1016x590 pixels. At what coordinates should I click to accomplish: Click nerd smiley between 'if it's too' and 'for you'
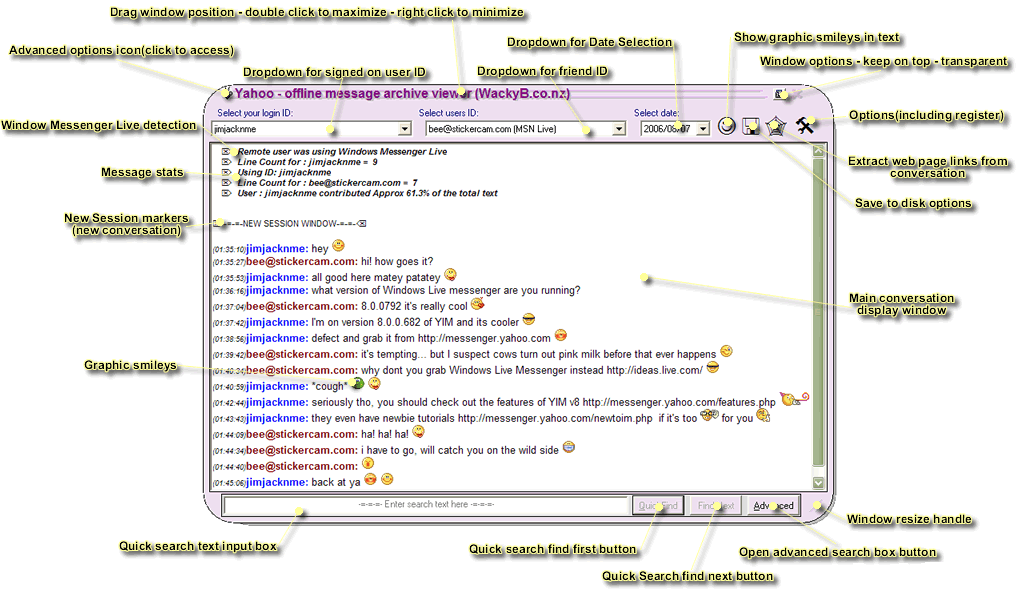click(x=709, y=414)
